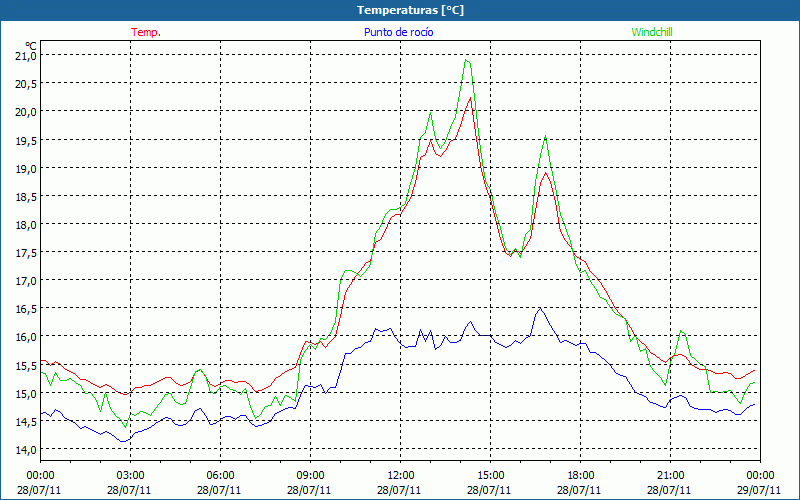Image resolution: width=800 pixels, height=500 pixels.
Task: Click the '14,5' y-axis label
Action: pyautogui.click(x=26, y=421)
